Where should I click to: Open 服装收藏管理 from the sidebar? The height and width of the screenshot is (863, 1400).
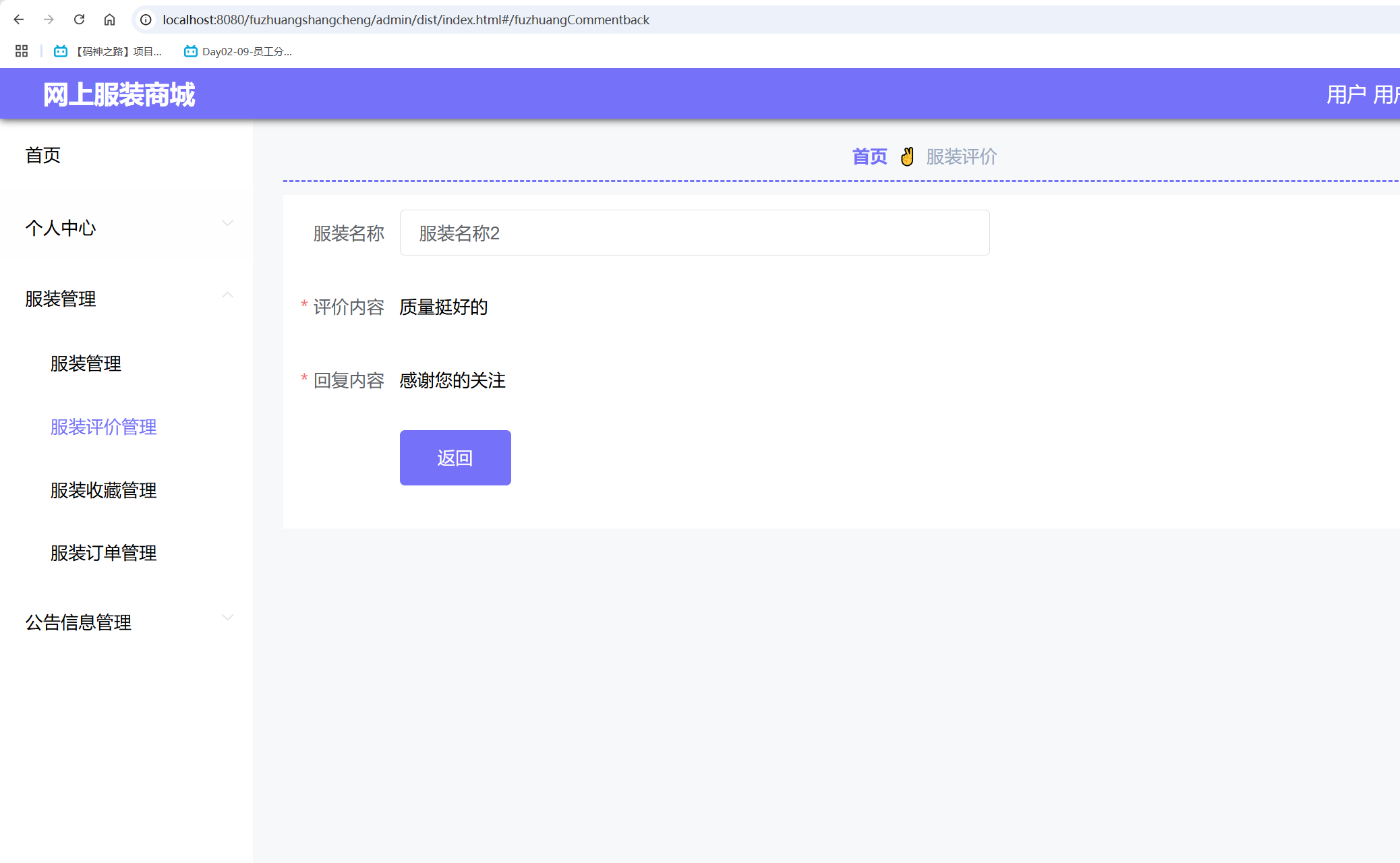tap(103, 490)
